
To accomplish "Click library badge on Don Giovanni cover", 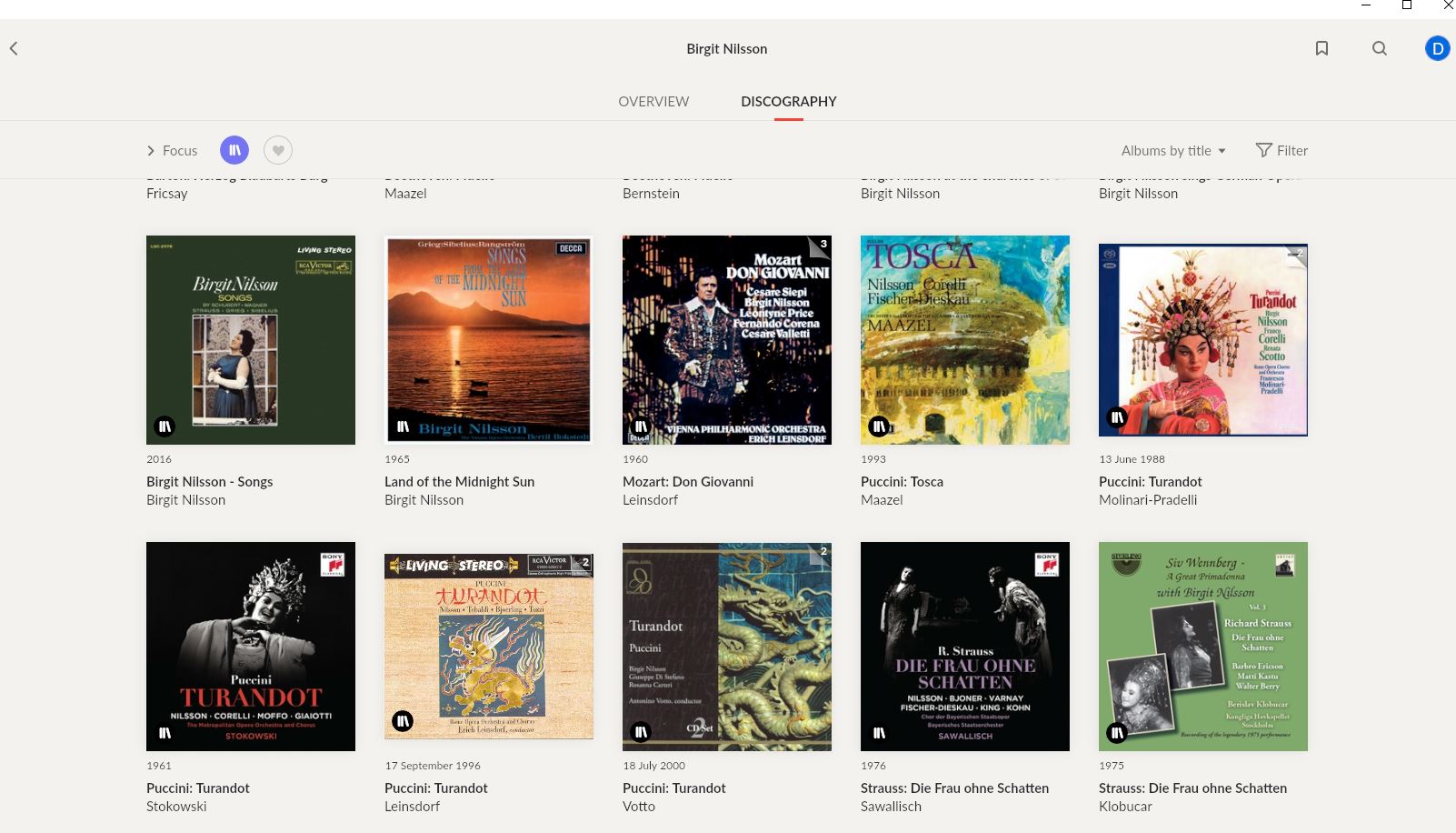I will click(641, 426).
